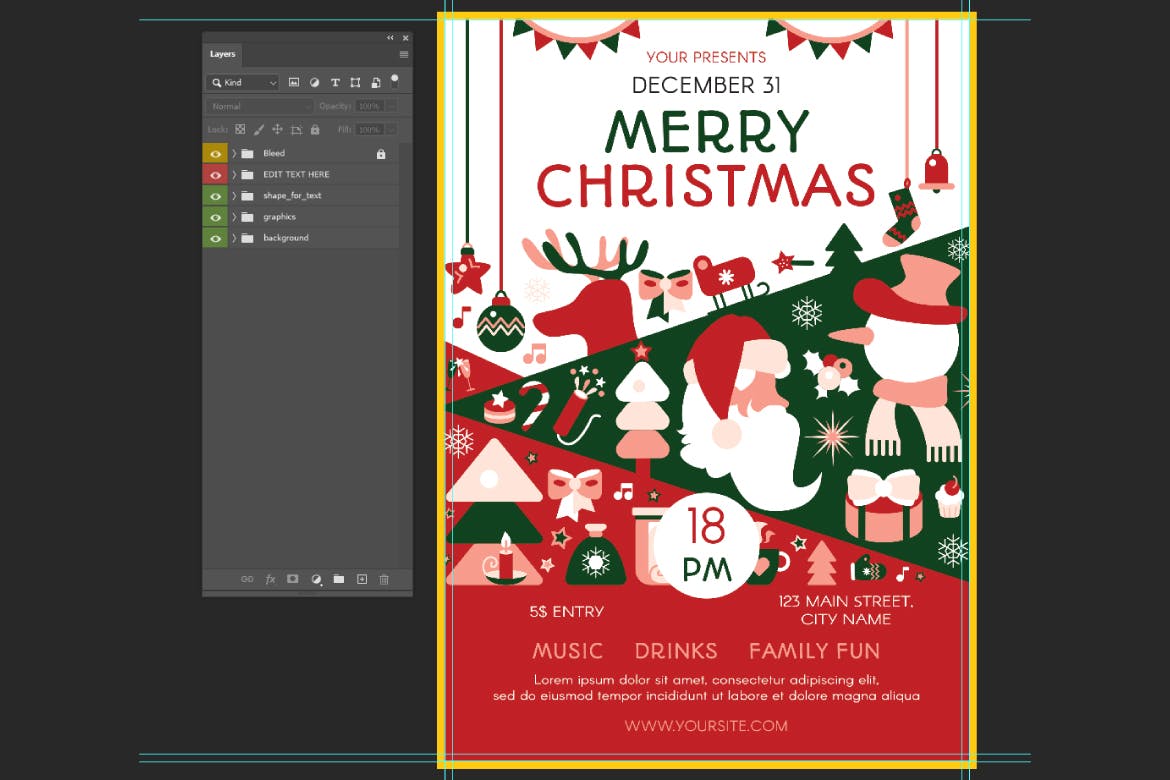Expand the shape_for_text group

point(234,196)
